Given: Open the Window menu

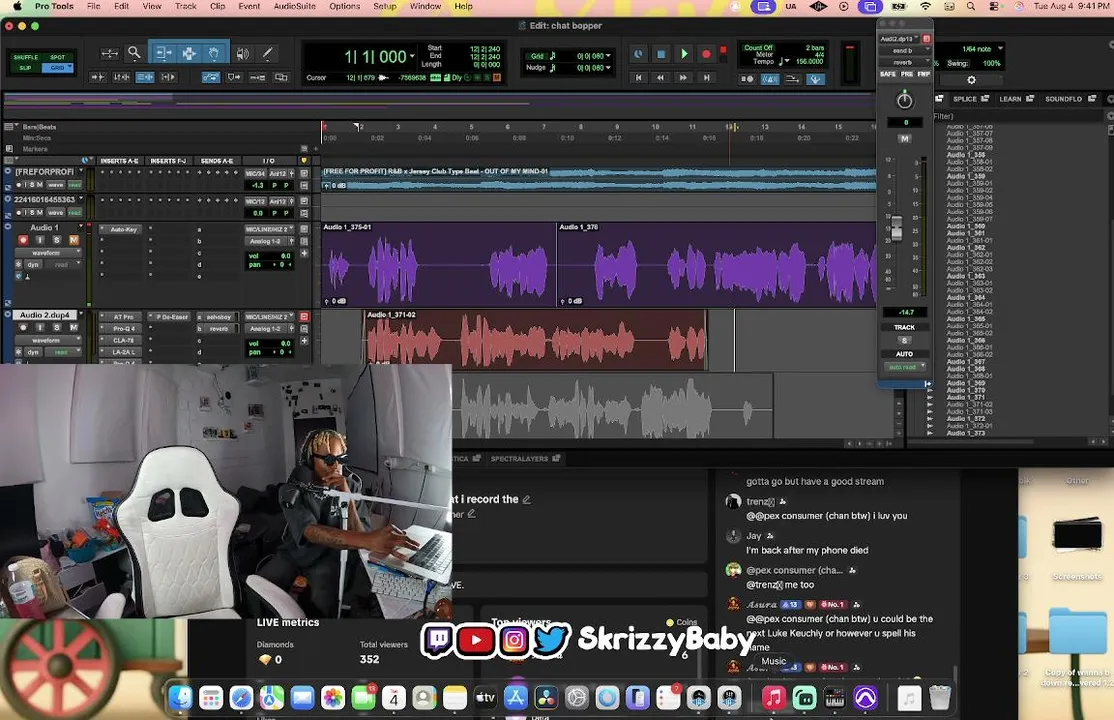Looking at the screenshot, I should click(x=426, y=6).
